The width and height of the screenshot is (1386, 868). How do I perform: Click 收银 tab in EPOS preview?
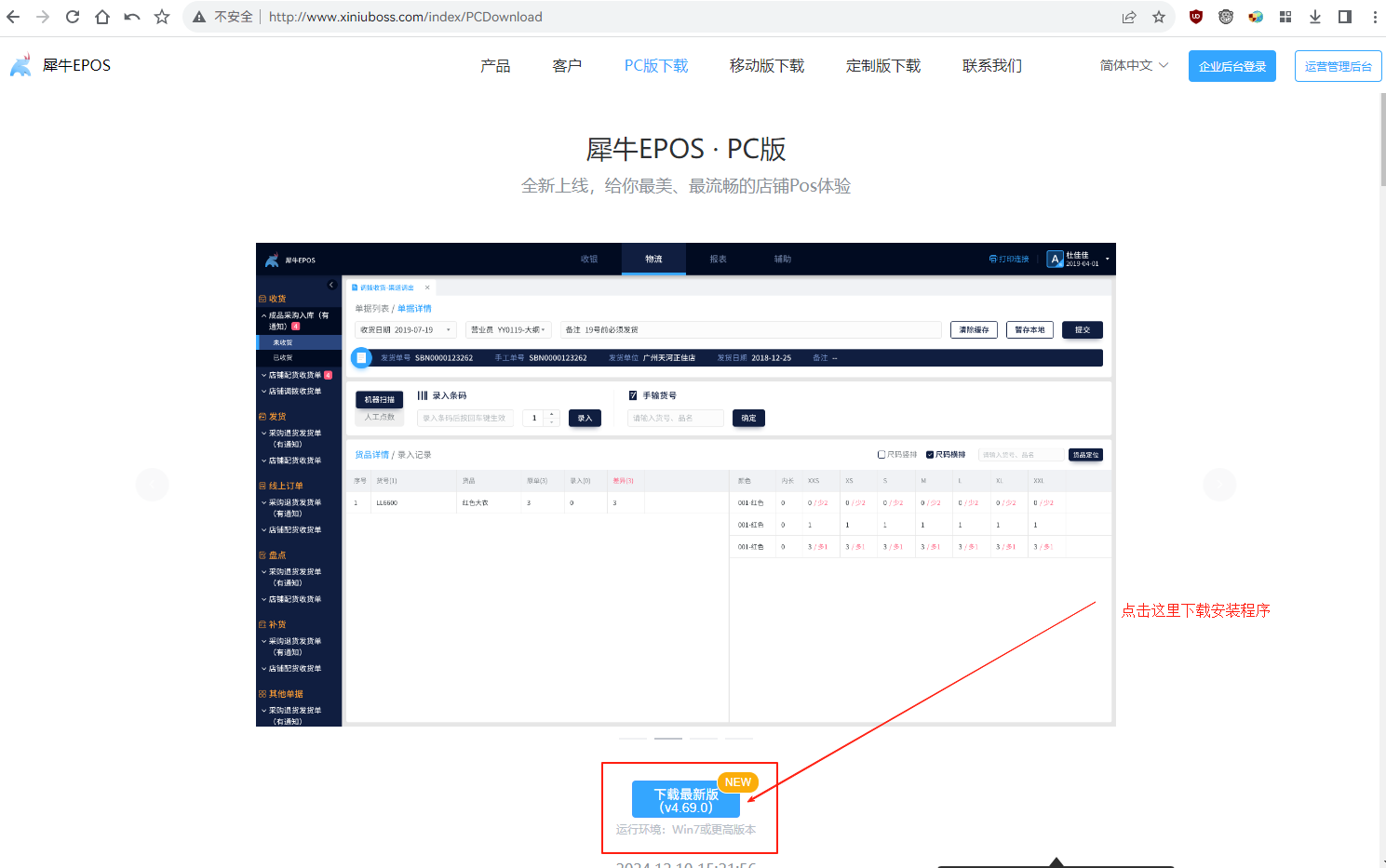point(589,259)
